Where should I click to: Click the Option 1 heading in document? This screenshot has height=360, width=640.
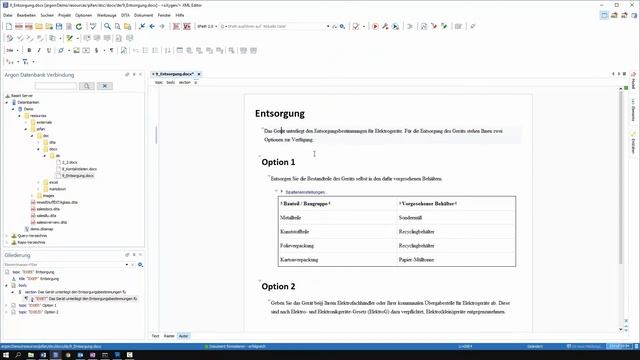click(x=278, y=162)
